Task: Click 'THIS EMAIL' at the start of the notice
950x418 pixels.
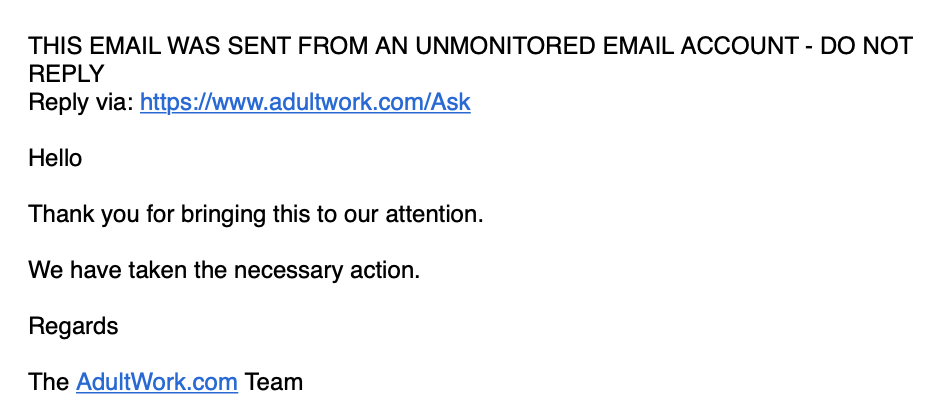Action: tap(95, 46)
